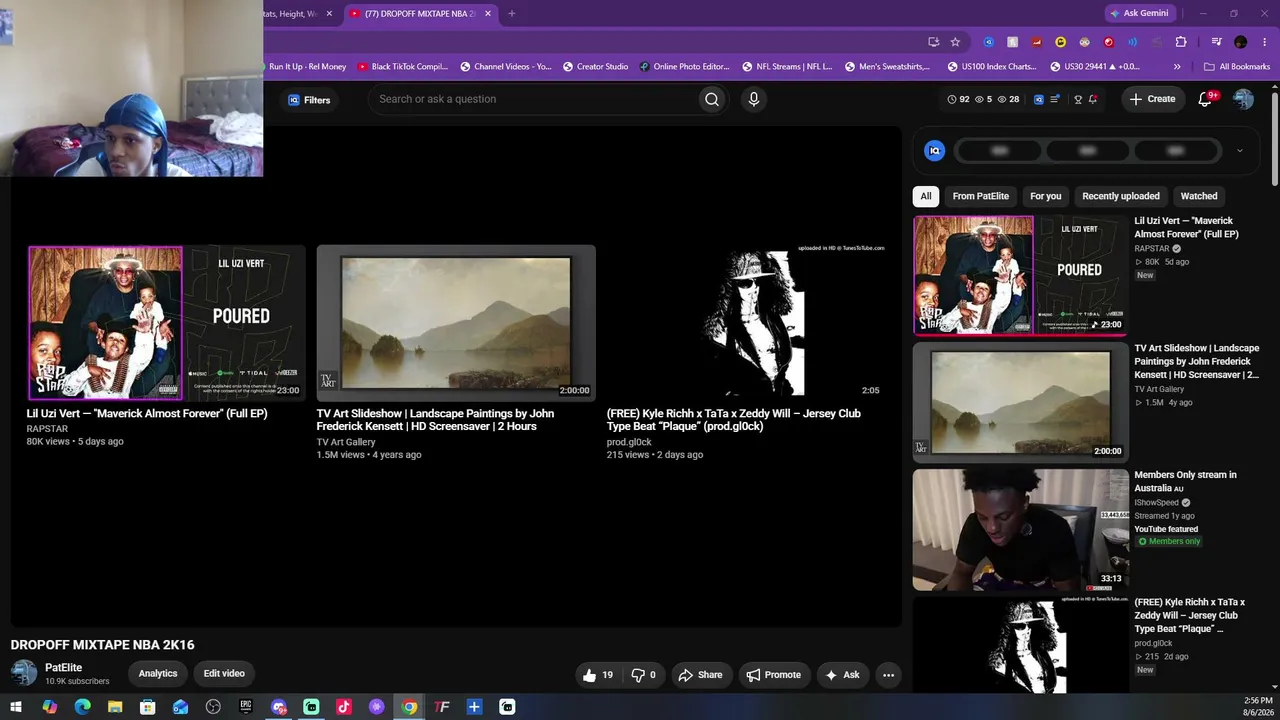Open Windows Start menu
The width and height of the screenshot is (1280, 720).
(x=17, y=707)
